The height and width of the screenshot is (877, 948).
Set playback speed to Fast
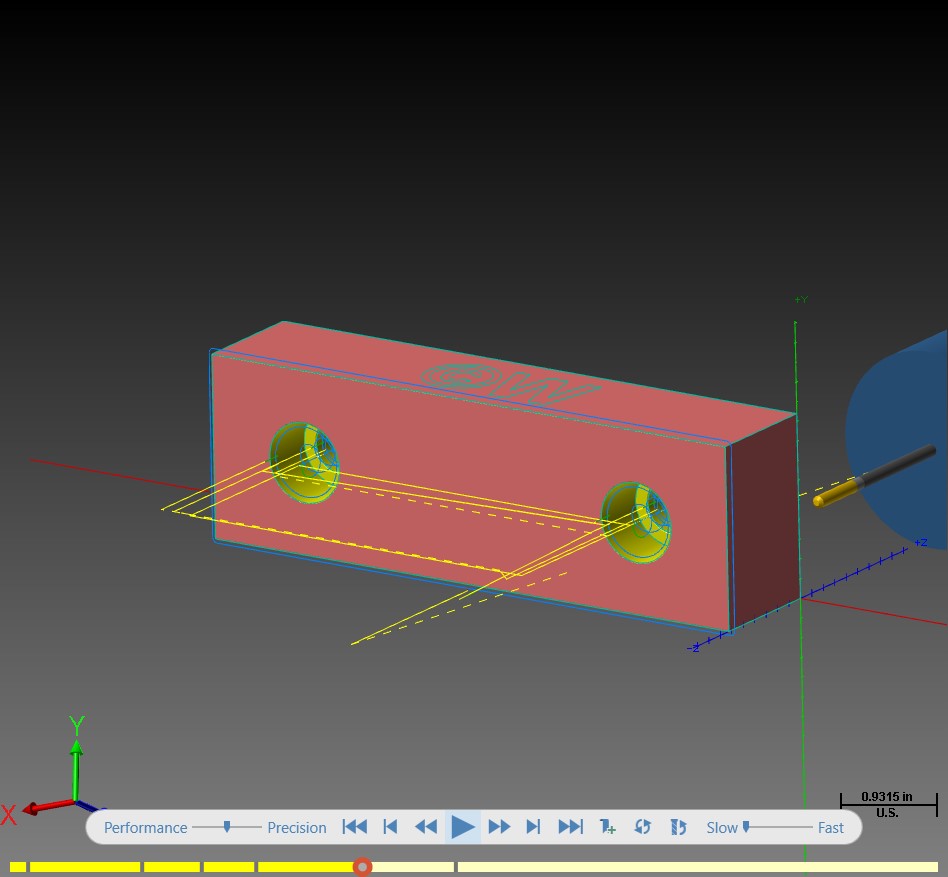pos(830,827)
